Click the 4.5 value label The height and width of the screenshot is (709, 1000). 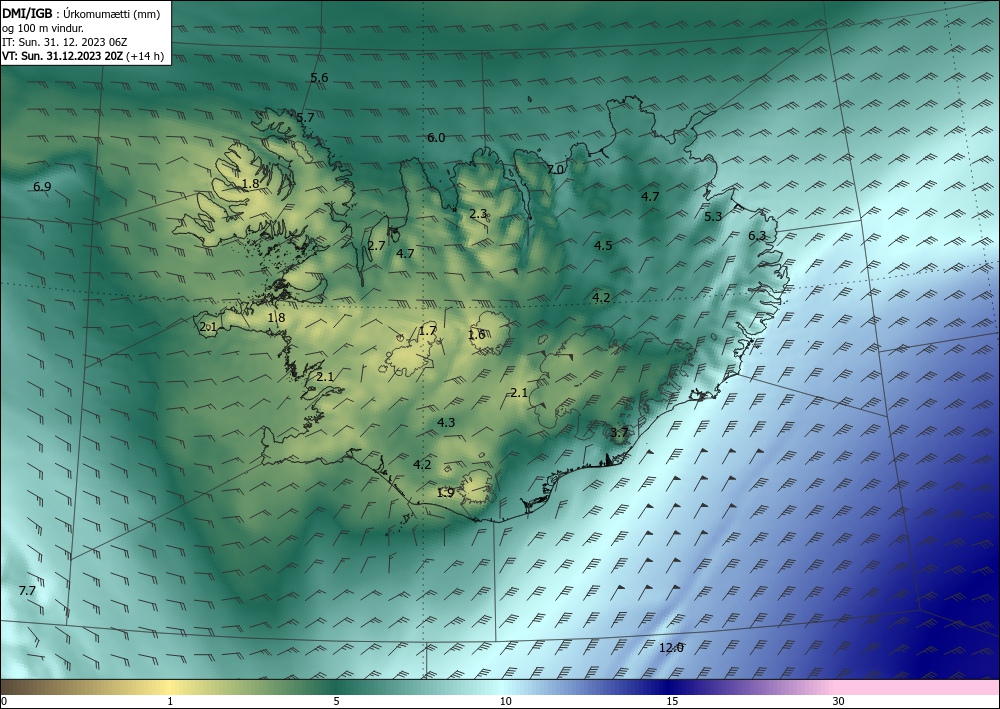coord(603,245)
